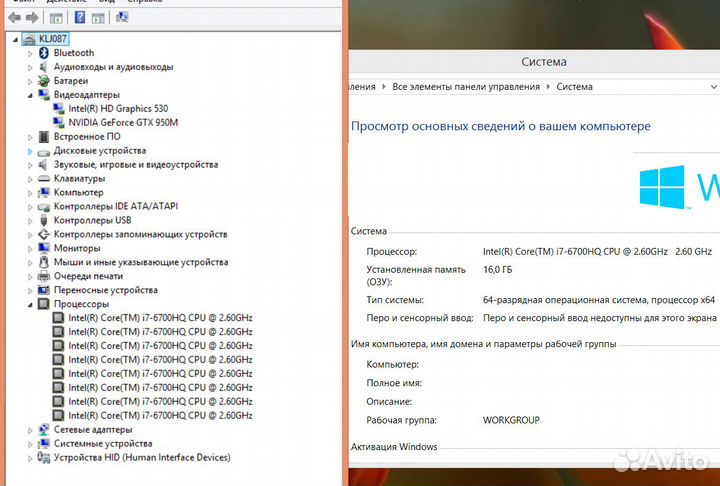Open the breadcrumb arrow before Система
This screenshot has width=720, height=486.
click(548, 86)
